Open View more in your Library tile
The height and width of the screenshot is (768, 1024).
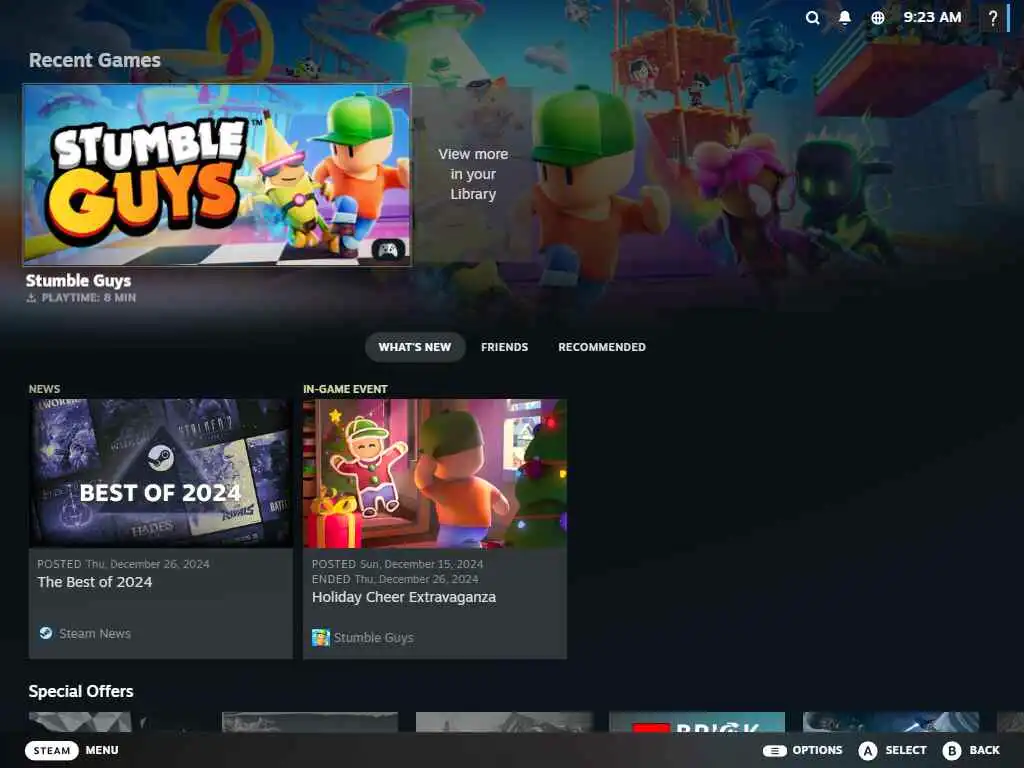click(x=473, y=174)
